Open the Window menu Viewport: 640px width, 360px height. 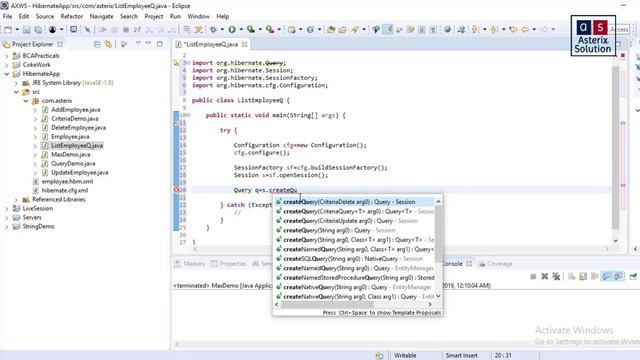(x=198, y=16)
